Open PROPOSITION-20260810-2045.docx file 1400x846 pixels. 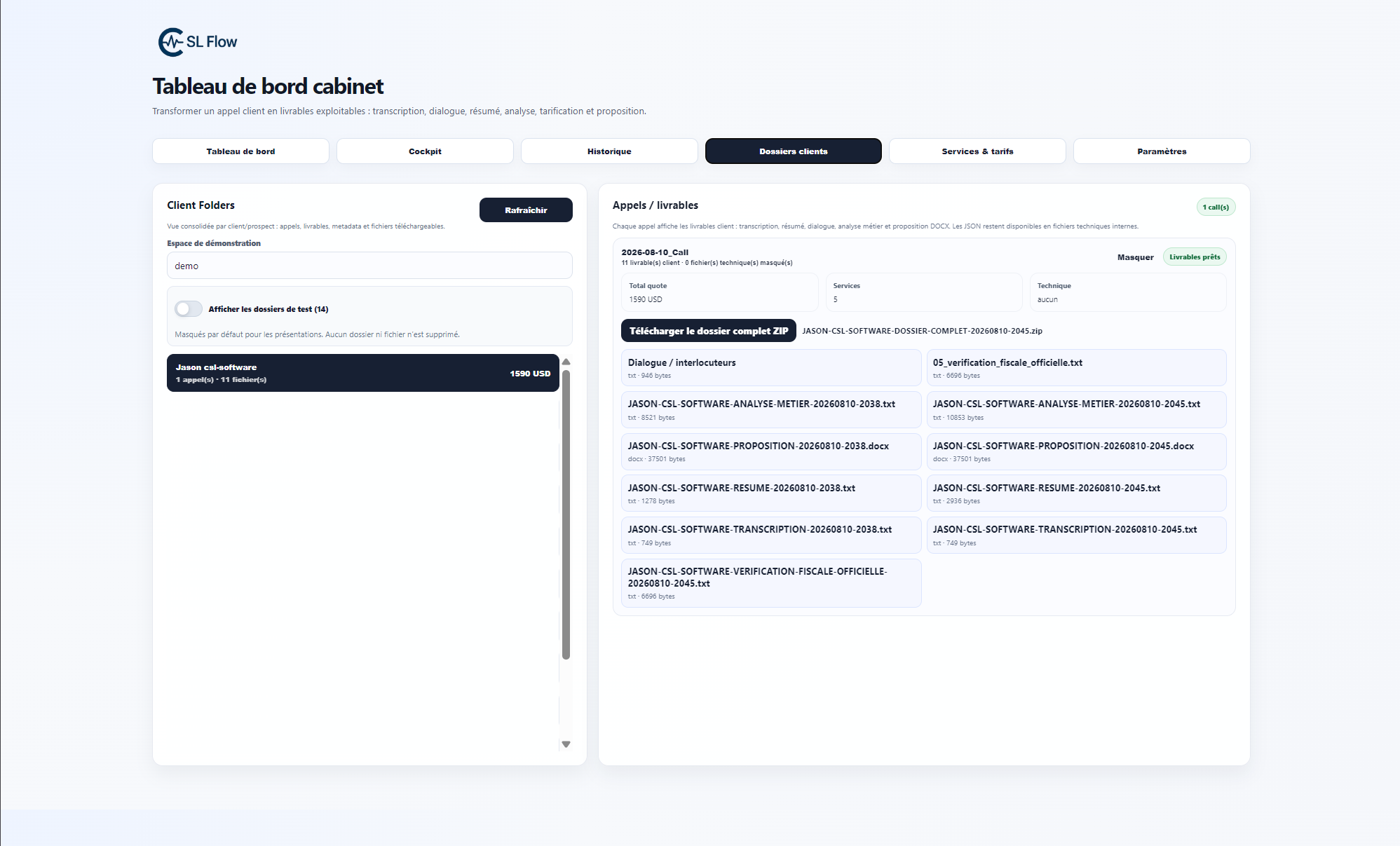click(1076, 452)
